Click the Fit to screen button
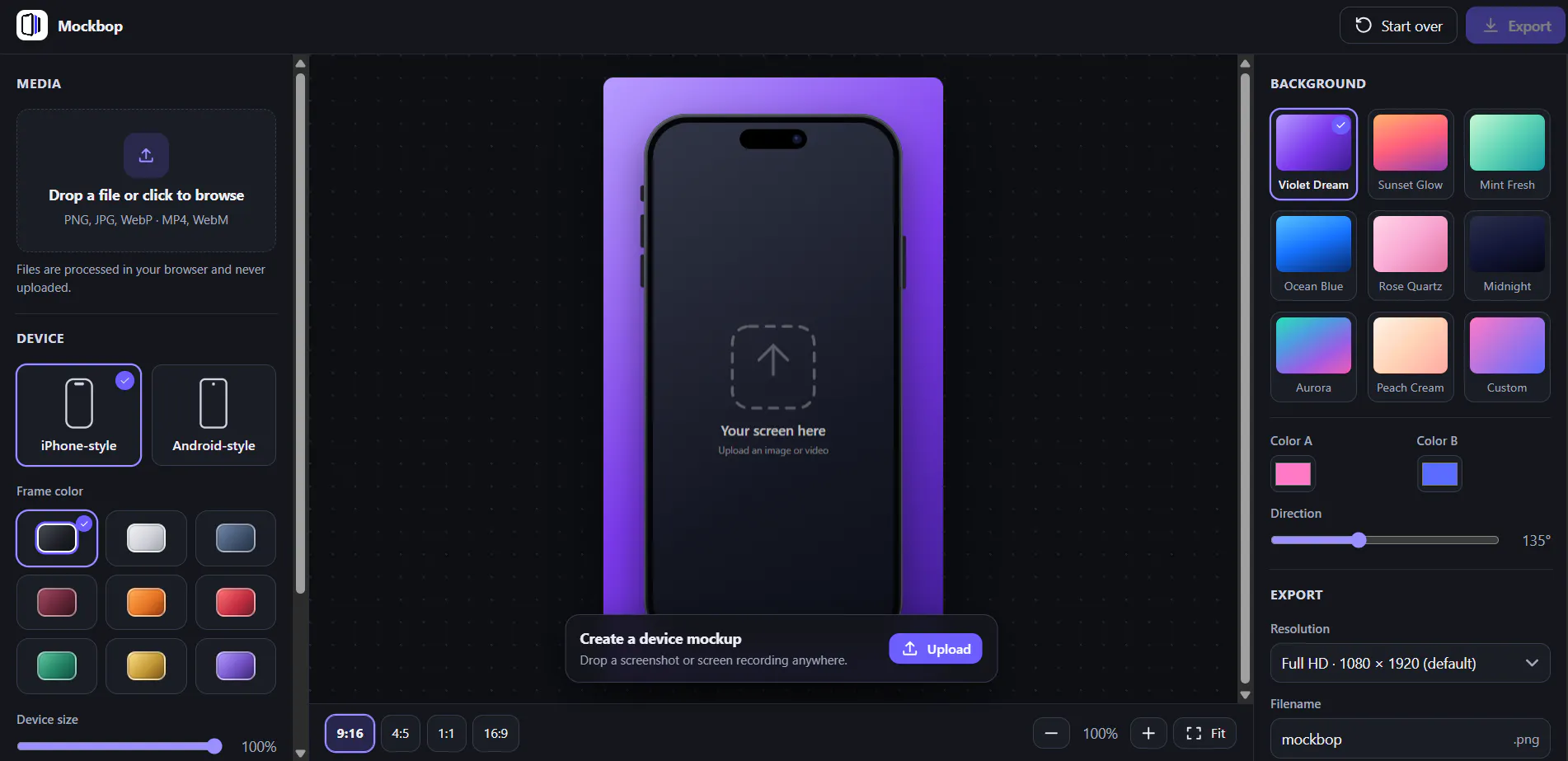Viewport: 1568px width, 761px height. tap(1205, 733)
